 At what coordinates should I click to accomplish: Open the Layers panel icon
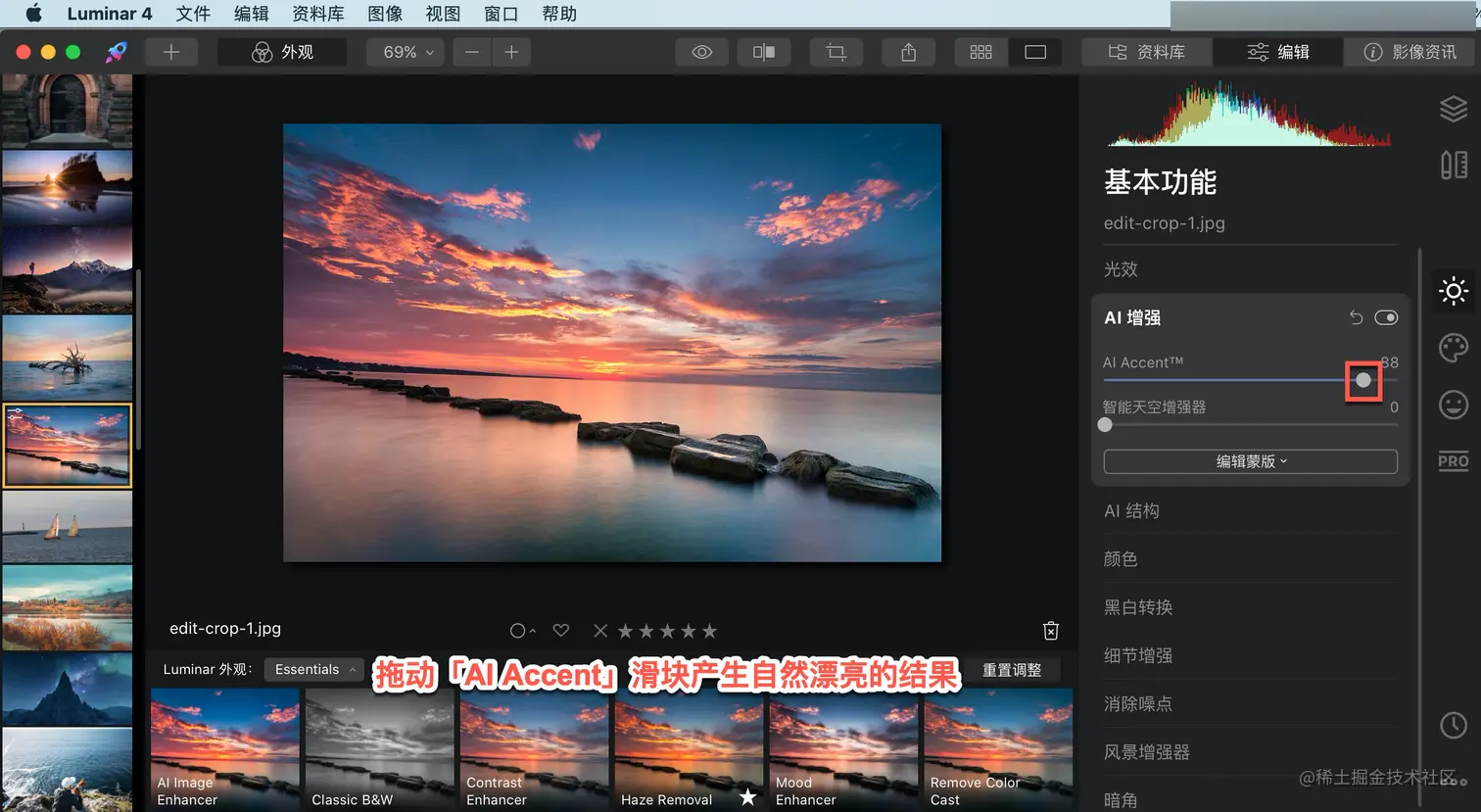(1453, 109)
